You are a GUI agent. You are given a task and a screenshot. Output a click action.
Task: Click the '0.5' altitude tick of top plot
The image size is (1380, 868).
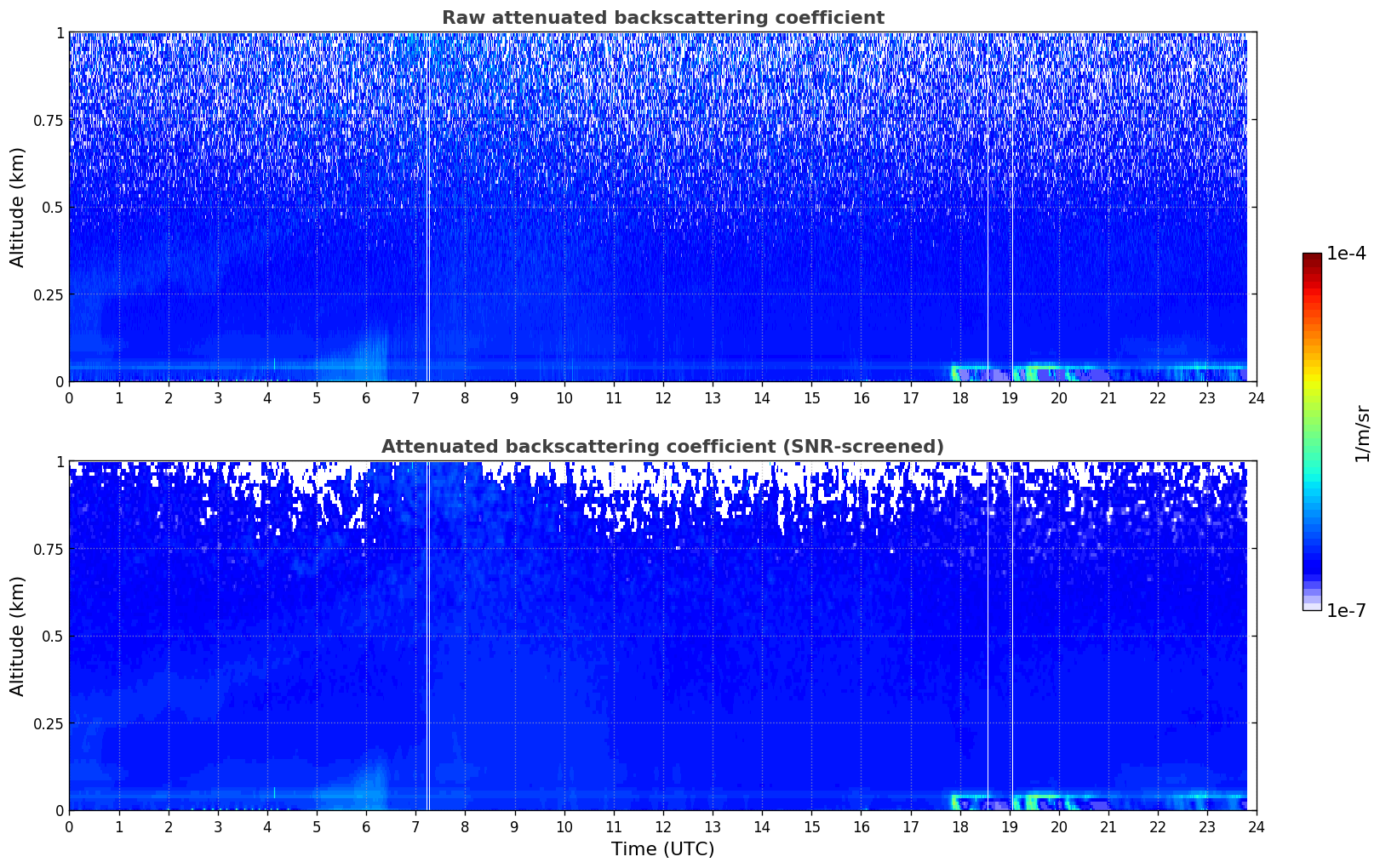pyautogui.click(x=53, y=208)
